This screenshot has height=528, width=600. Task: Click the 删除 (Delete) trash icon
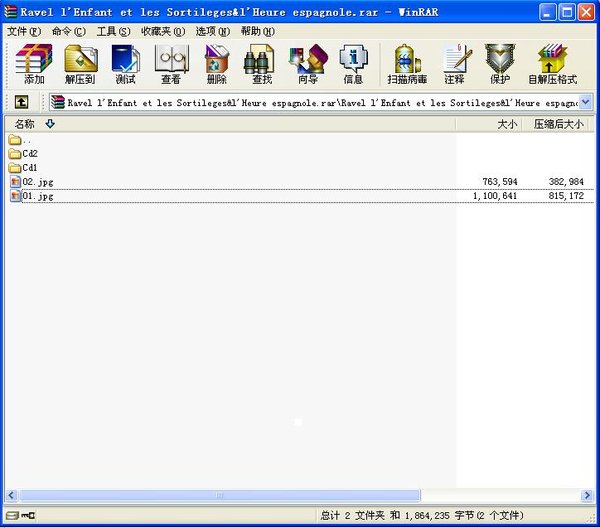(217, 64)
